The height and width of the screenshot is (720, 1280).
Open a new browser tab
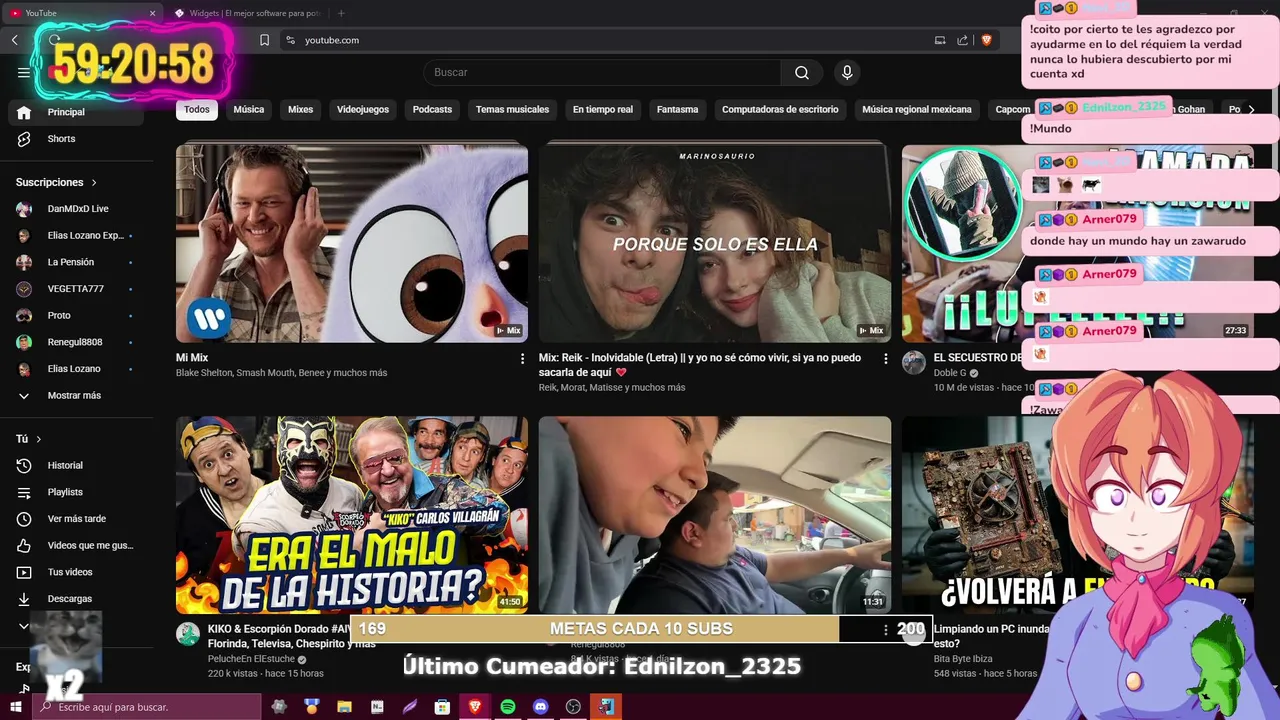click(x=341, y=13)
